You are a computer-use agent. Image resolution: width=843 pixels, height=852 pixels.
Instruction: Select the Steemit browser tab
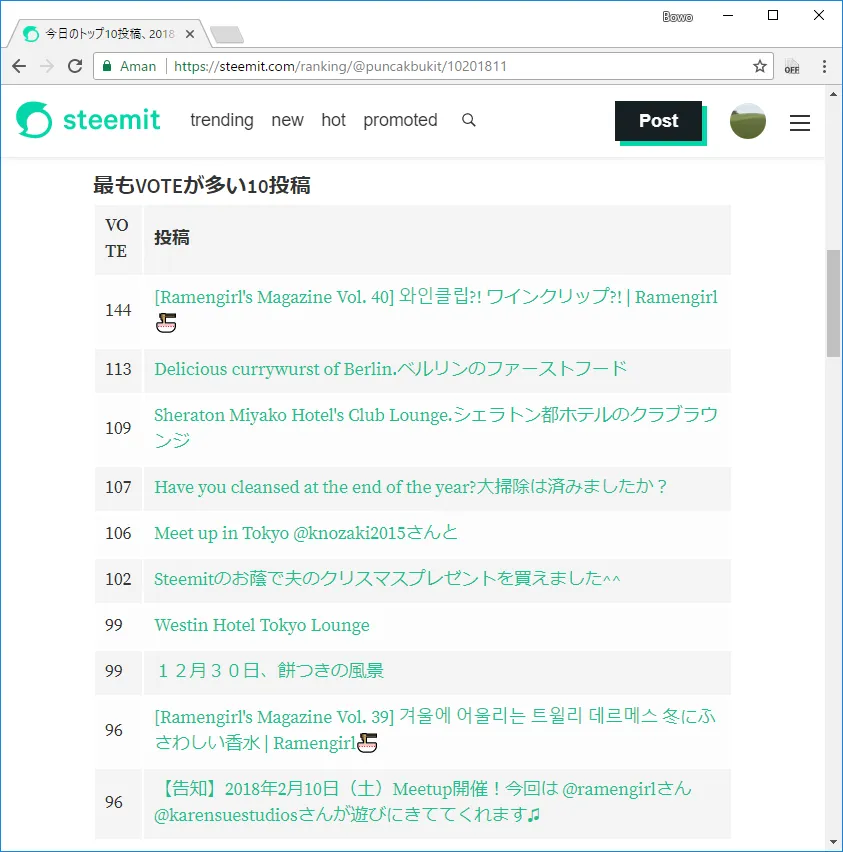[109, 34]
